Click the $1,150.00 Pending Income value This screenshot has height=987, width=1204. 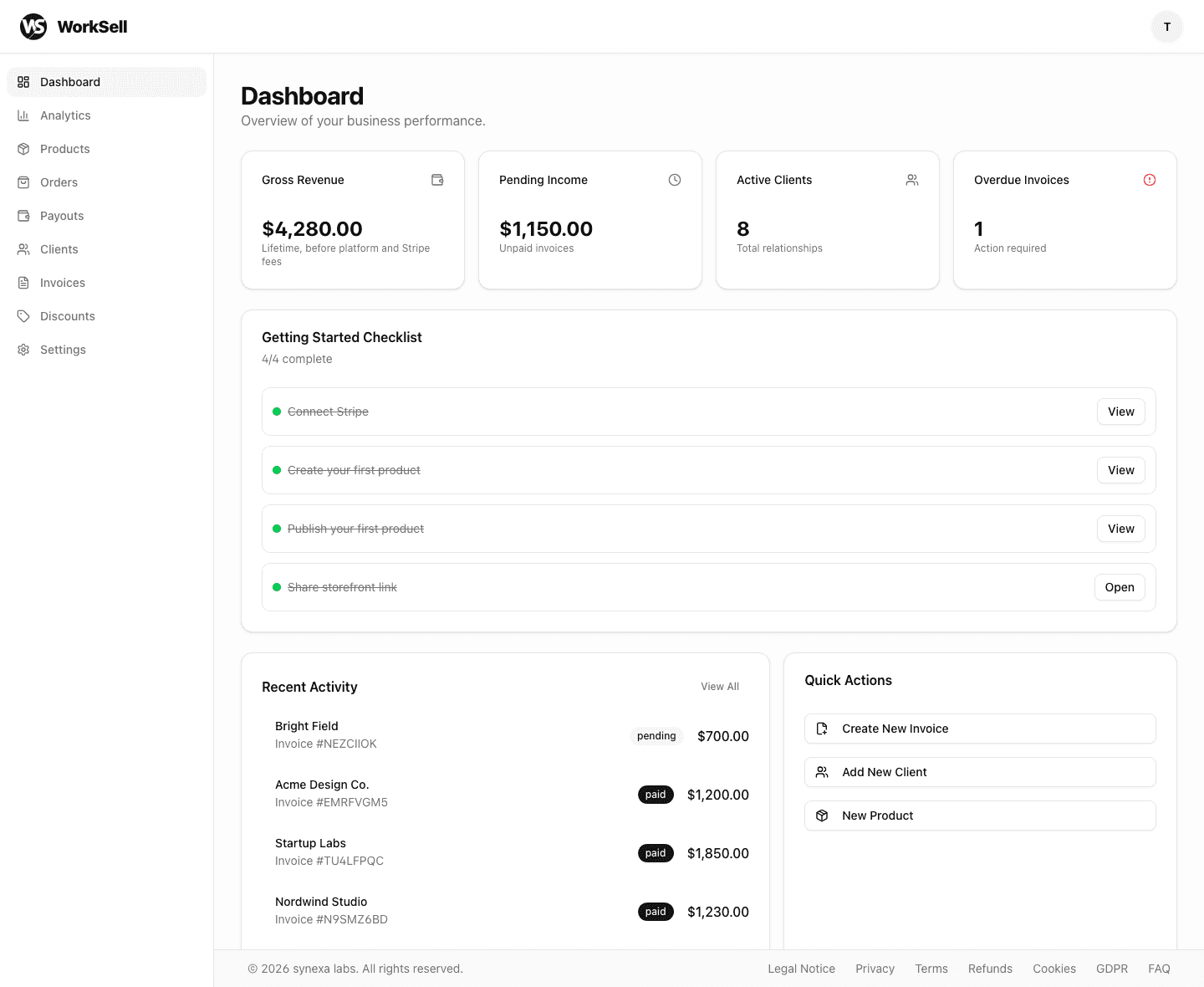(x=546, y=229)
